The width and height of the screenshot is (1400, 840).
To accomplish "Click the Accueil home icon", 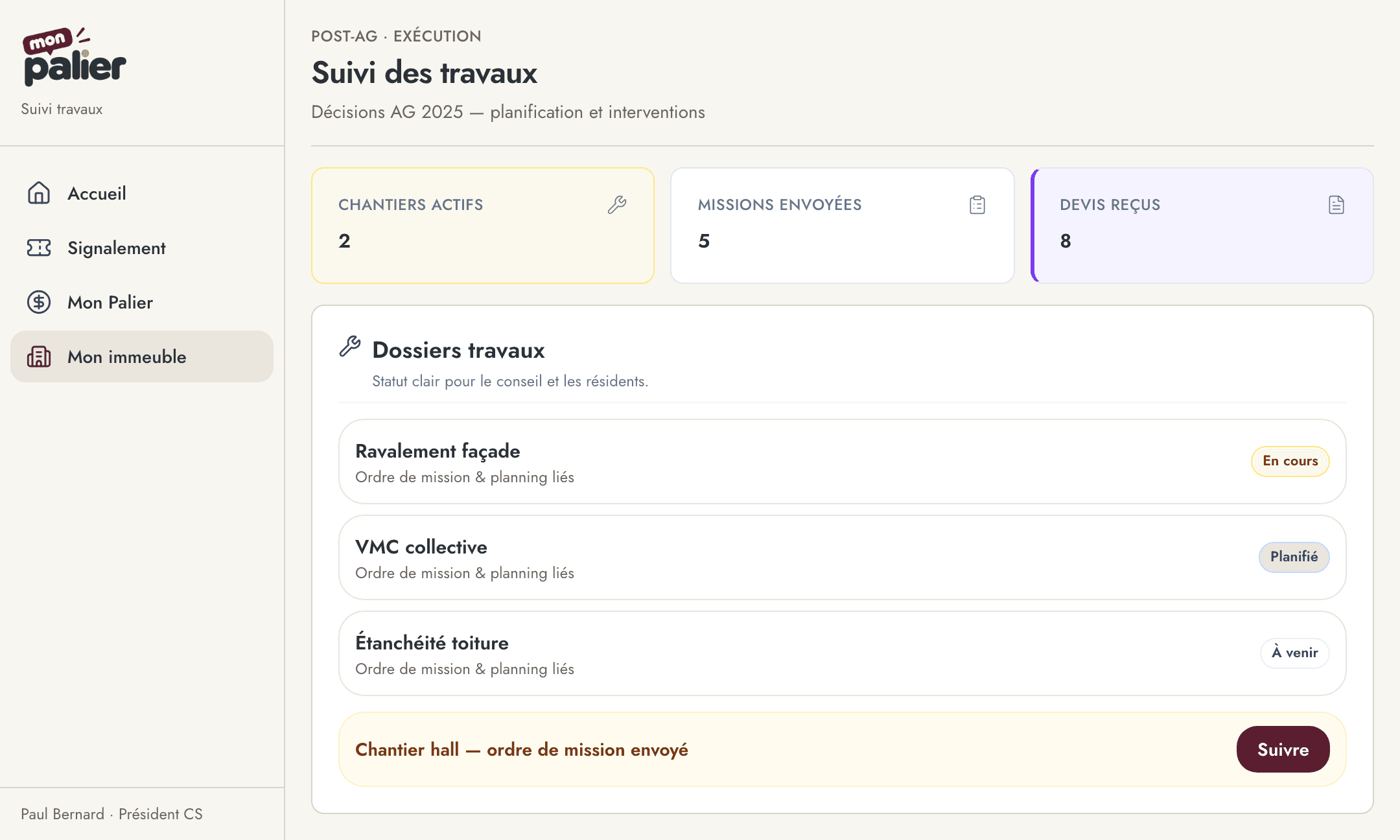I will [39, 193].
